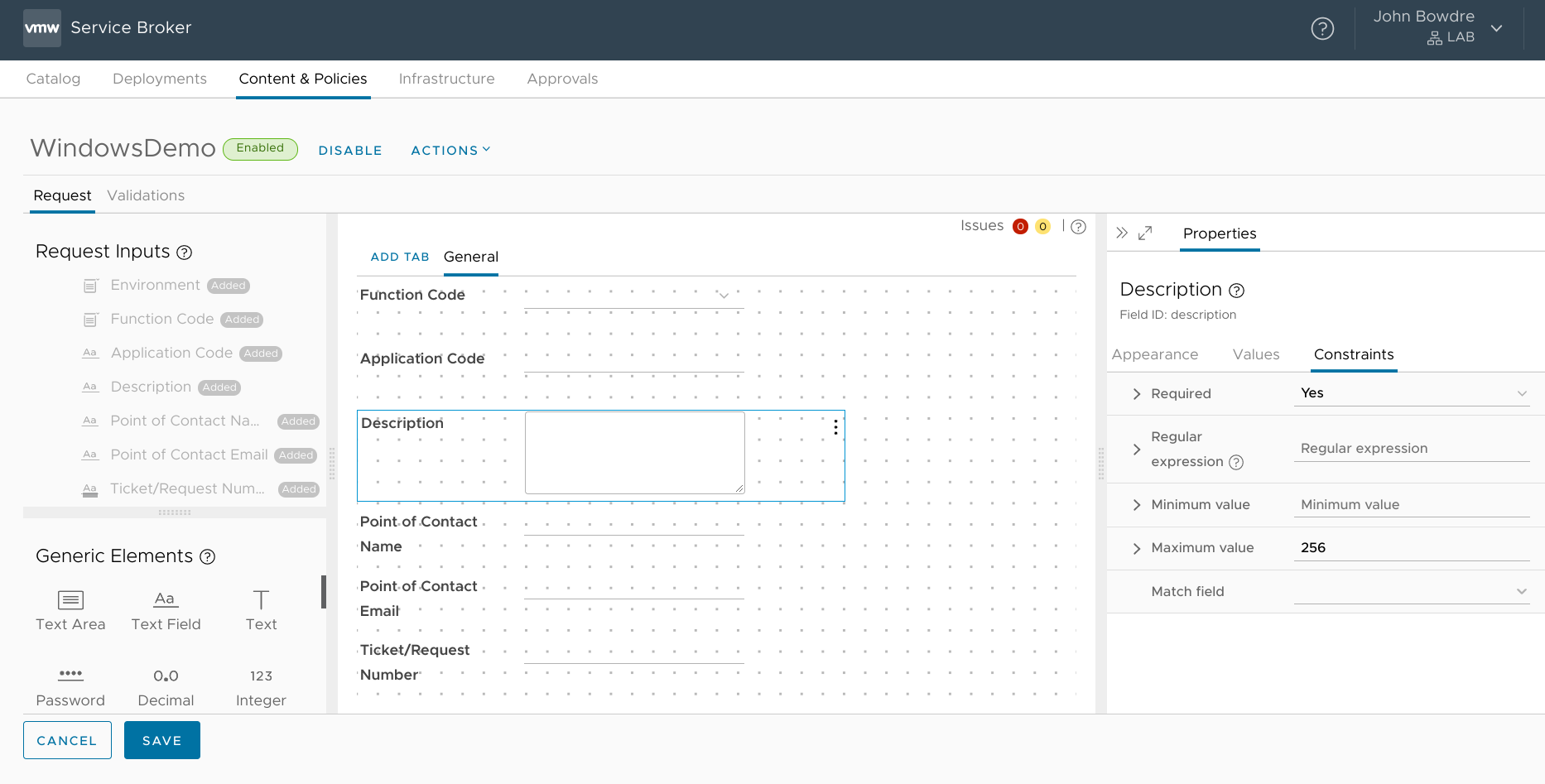Open the ACTIONS dropdown menu

click(x=450, y=151)
